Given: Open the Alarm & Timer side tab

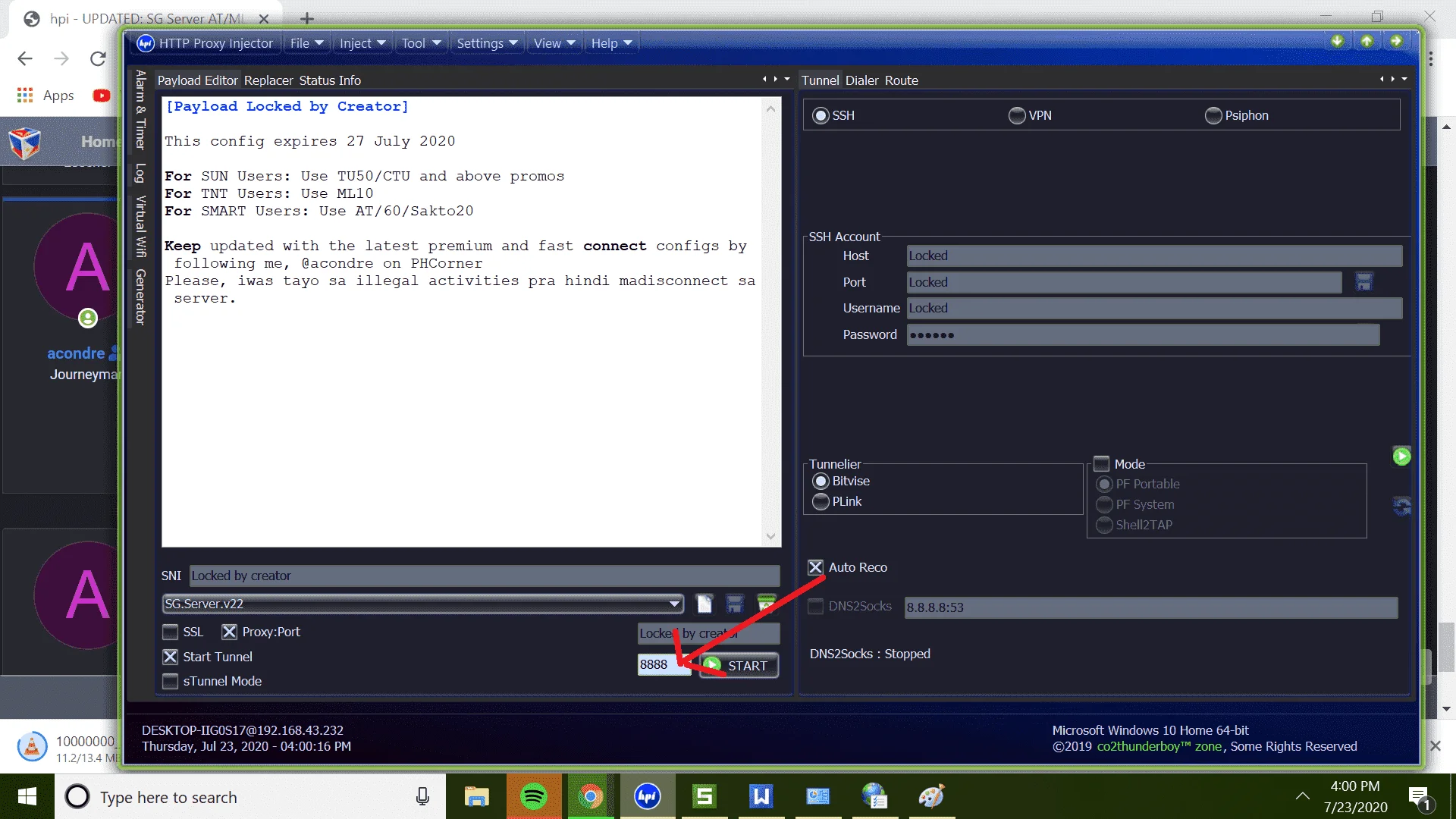Looking at the screenshot, I should tap(140, 110).
